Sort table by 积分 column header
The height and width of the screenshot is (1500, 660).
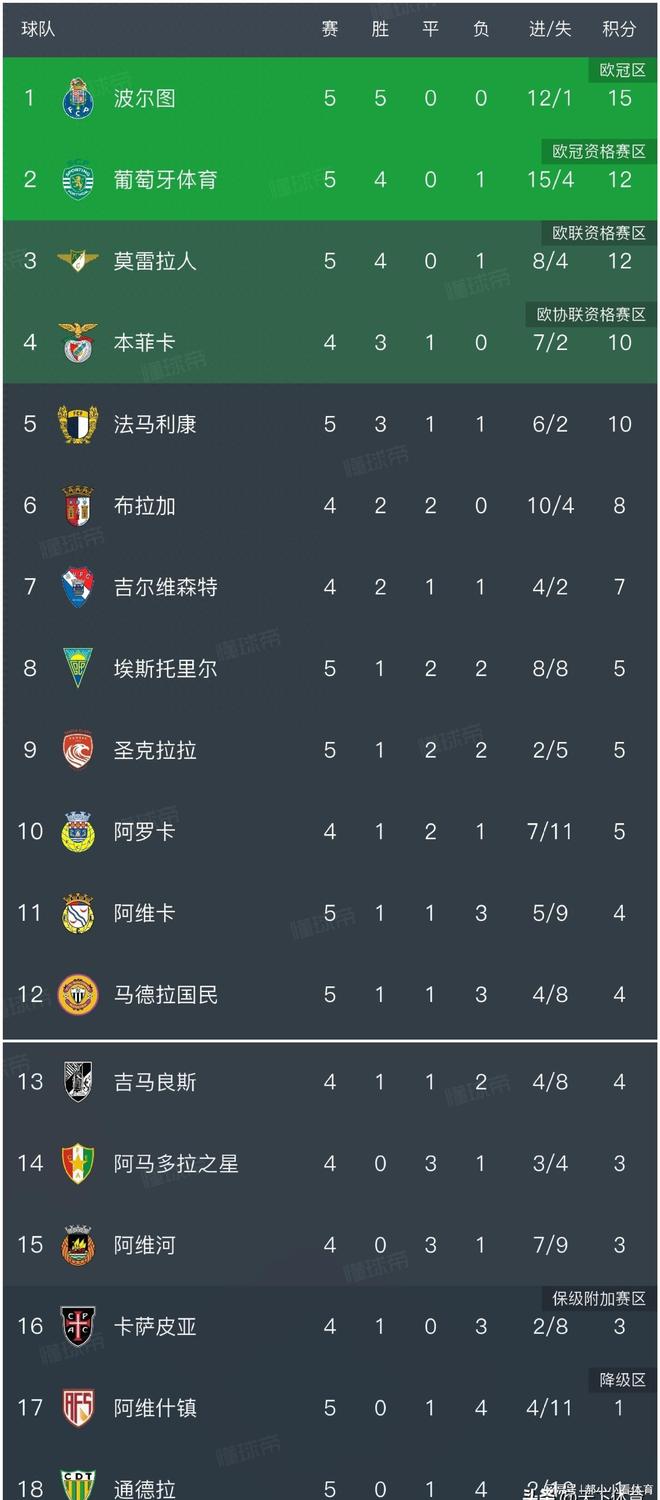click(619, 29)
